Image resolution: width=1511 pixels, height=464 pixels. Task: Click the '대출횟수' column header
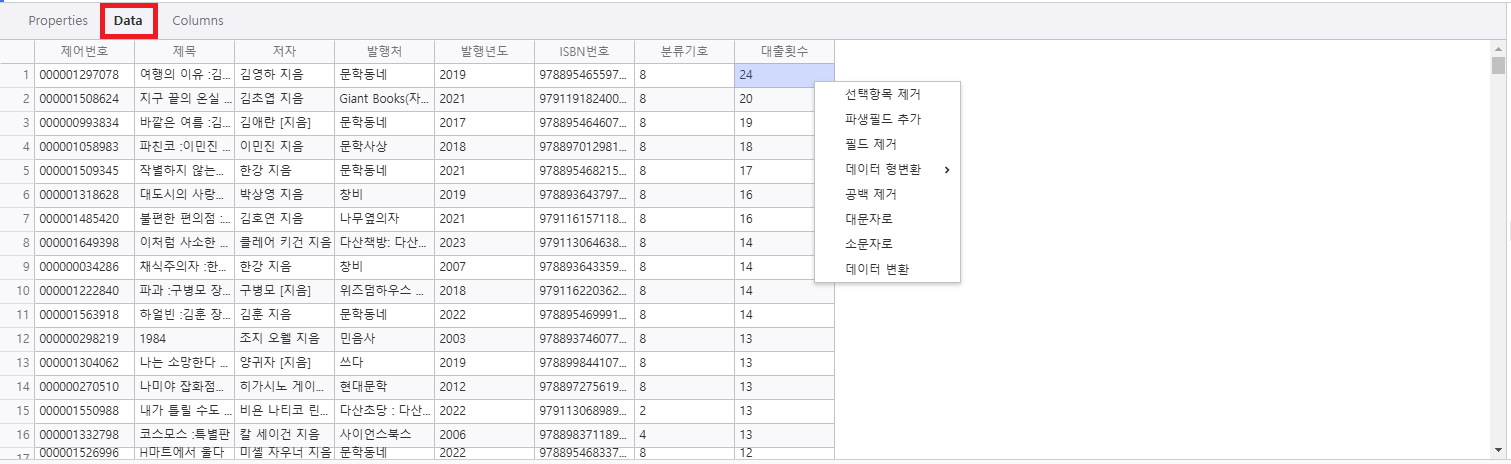pyautogui.click(x=784, y=51)
